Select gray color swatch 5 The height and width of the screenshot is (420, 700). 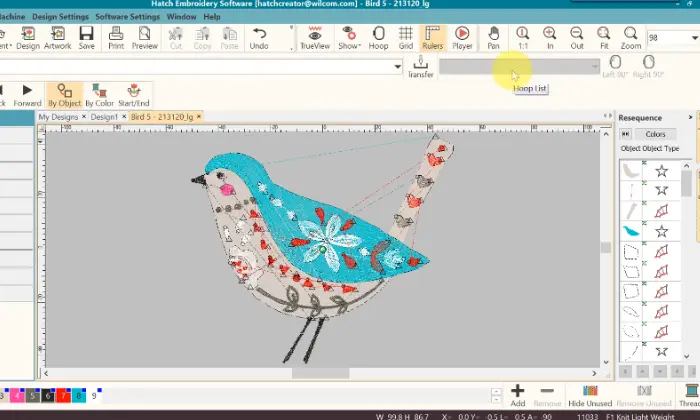click(x=33, y=395)
